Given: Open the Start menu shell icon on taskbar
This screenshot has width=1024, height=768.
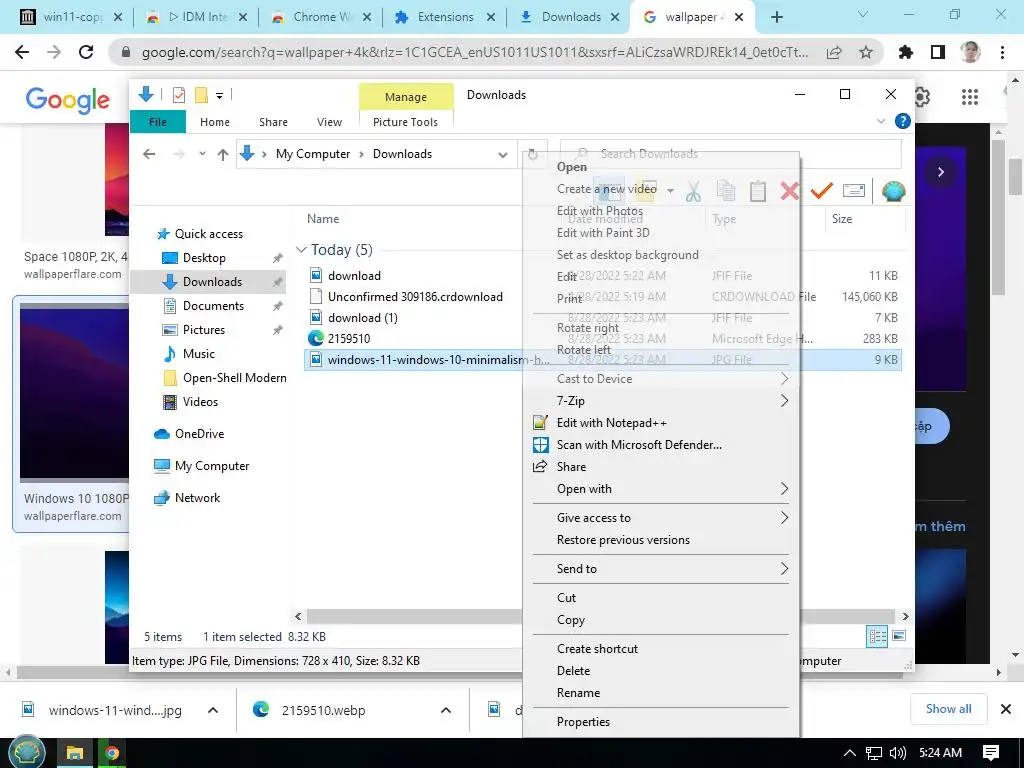Looking at the screenshot, I should [25, 753].
